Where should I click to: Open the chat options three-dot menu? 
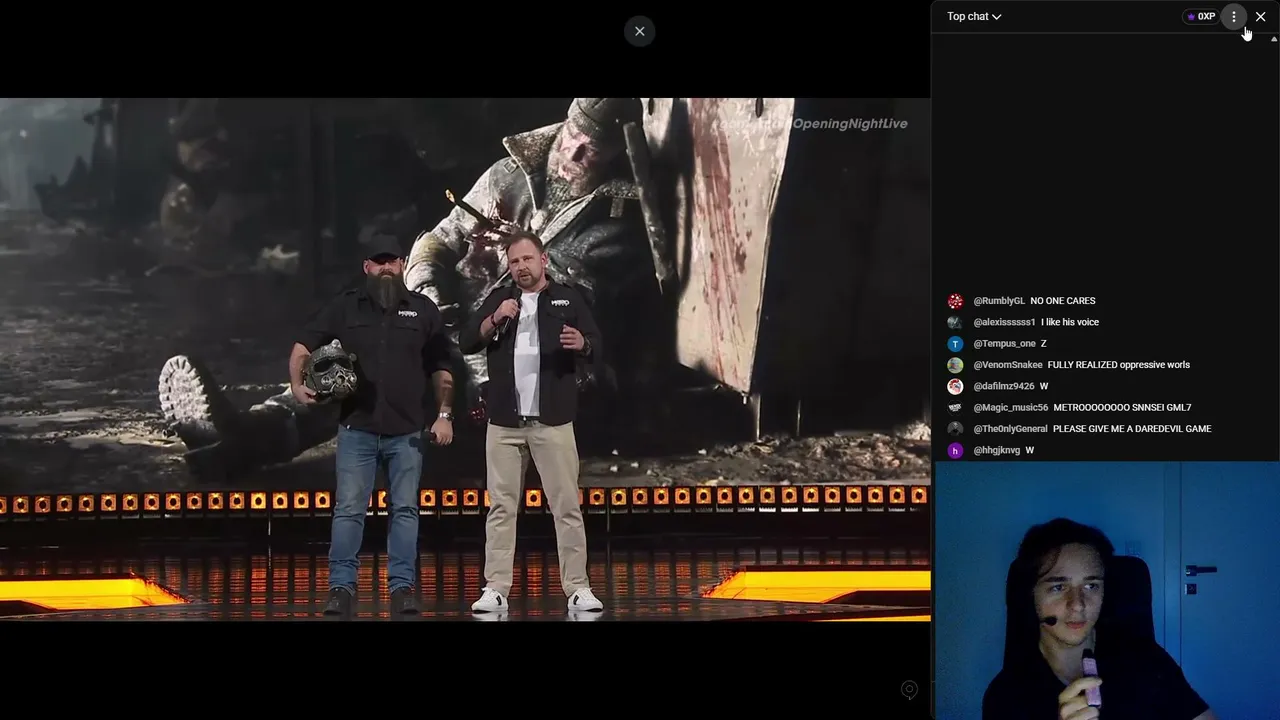click(x=1234, y=16)
